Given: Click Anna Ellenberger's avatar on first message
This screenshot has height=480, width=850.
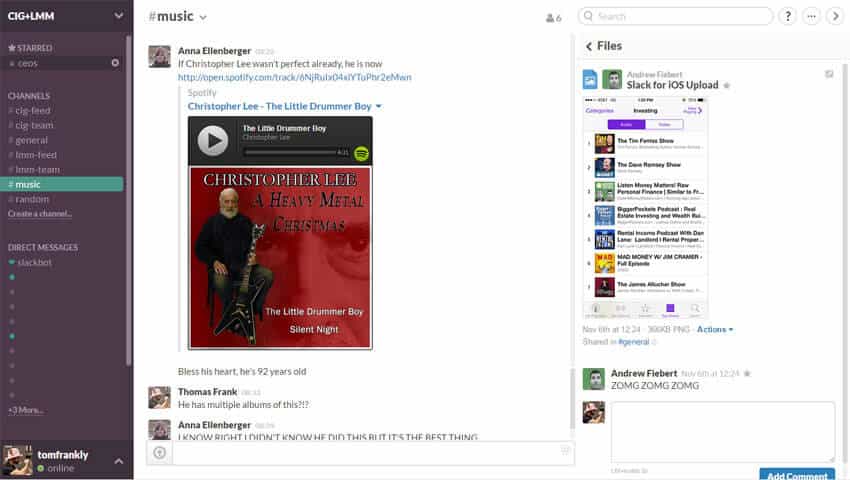Looking at the screenshot, I should coord(159,56).
